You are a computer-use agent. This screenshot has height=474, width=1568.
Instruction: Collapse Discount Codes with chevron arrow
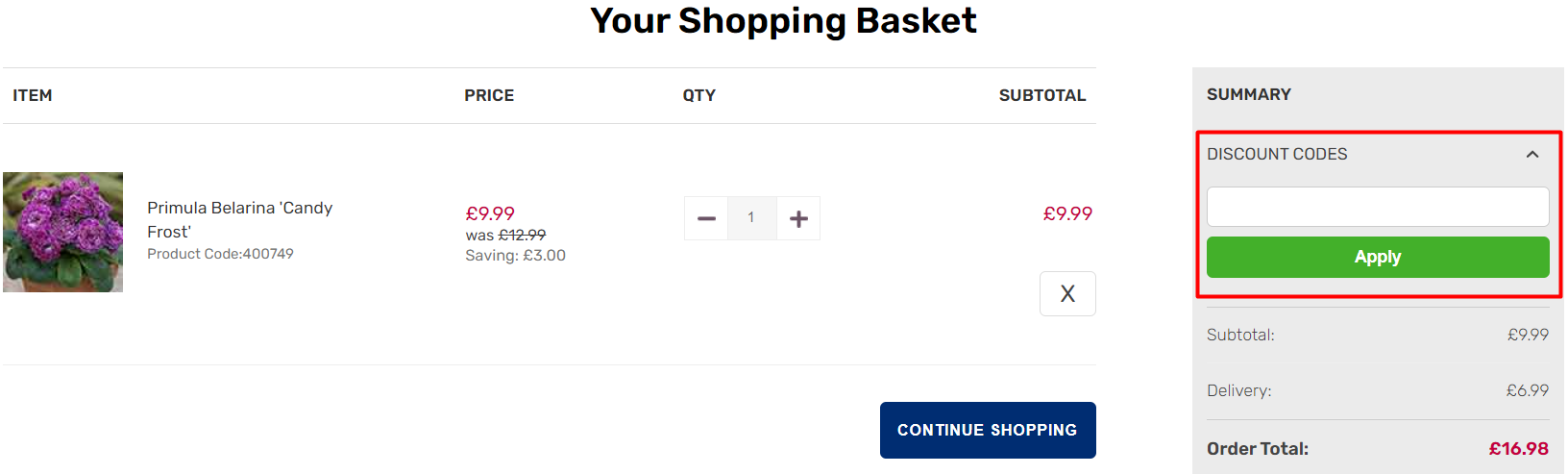(1532, 155)
